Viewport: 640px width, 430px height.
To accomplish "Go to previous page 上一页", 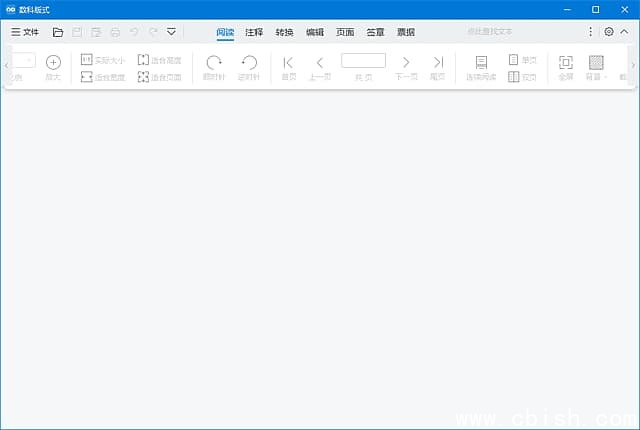I will coord(320,68).
